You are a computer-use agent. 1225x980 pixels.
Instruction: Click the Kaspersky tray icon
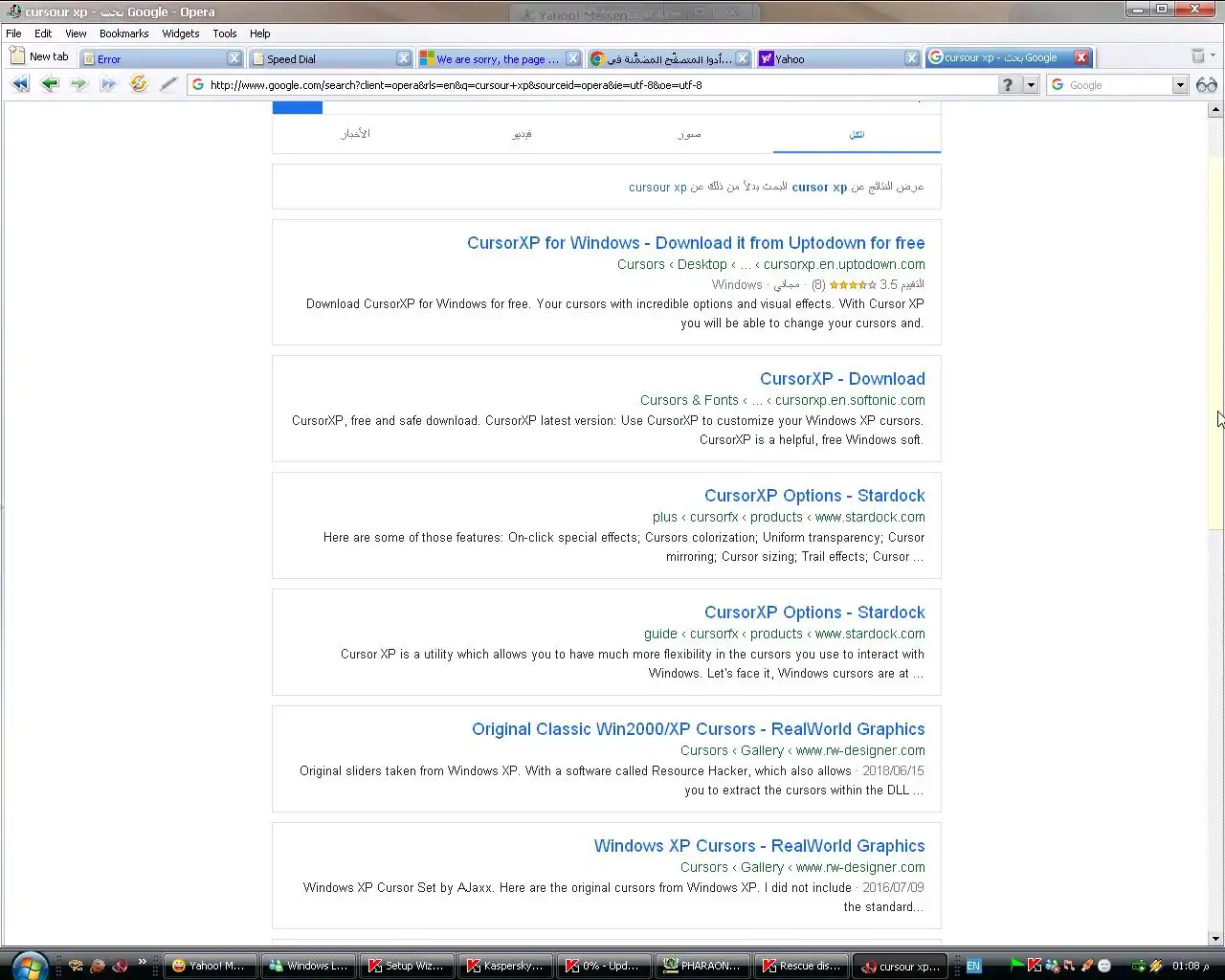point(1036,966)
